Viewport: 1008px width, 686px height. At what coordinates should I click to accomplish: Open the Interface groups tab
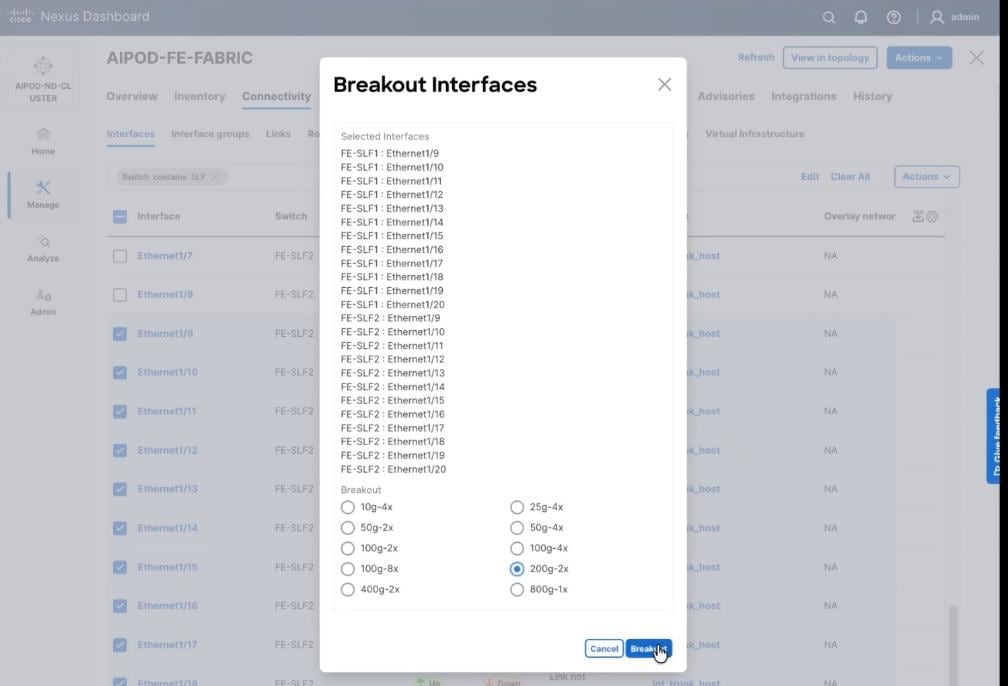[x=210, y=133]
